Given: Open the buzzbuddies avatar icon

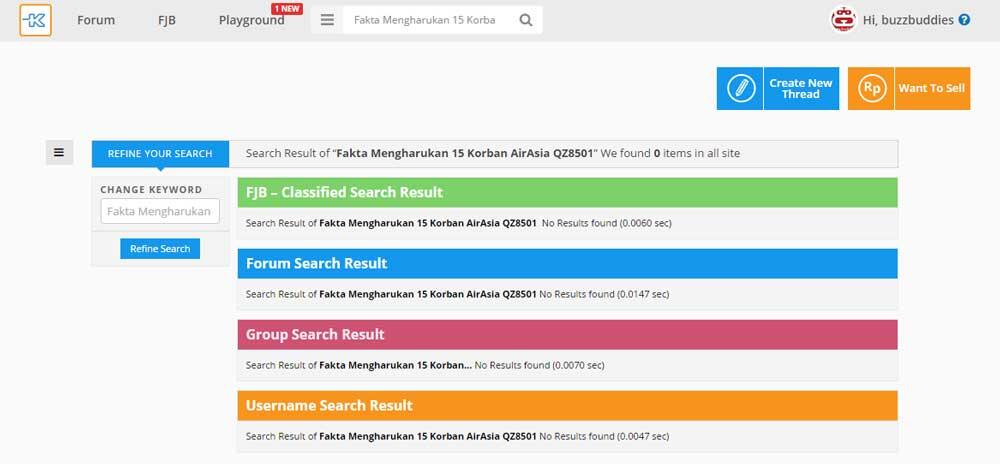Looking at the screenshot, I should [843, 20].
